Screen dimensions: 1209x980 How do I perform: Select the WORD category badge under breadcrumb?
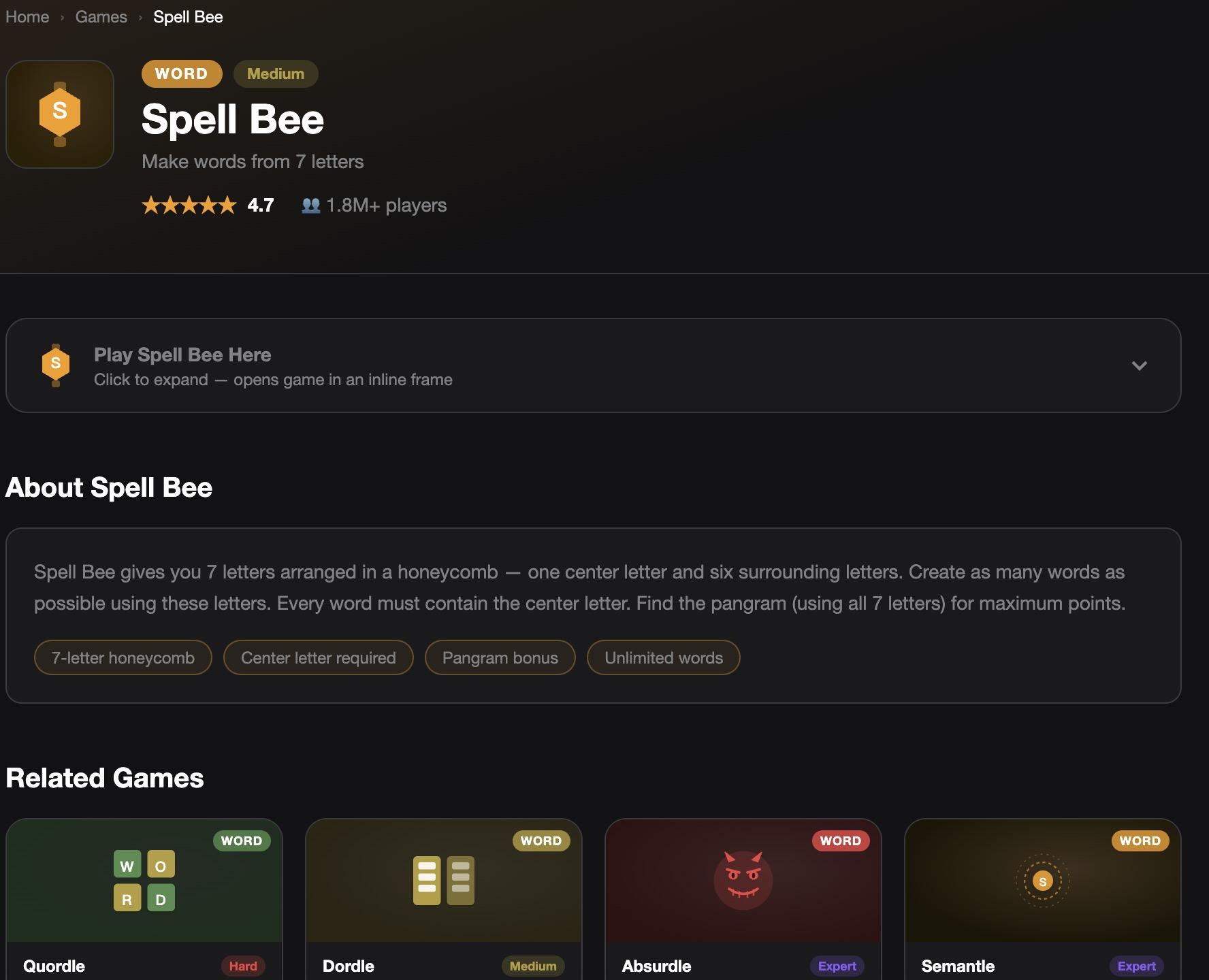181,74
